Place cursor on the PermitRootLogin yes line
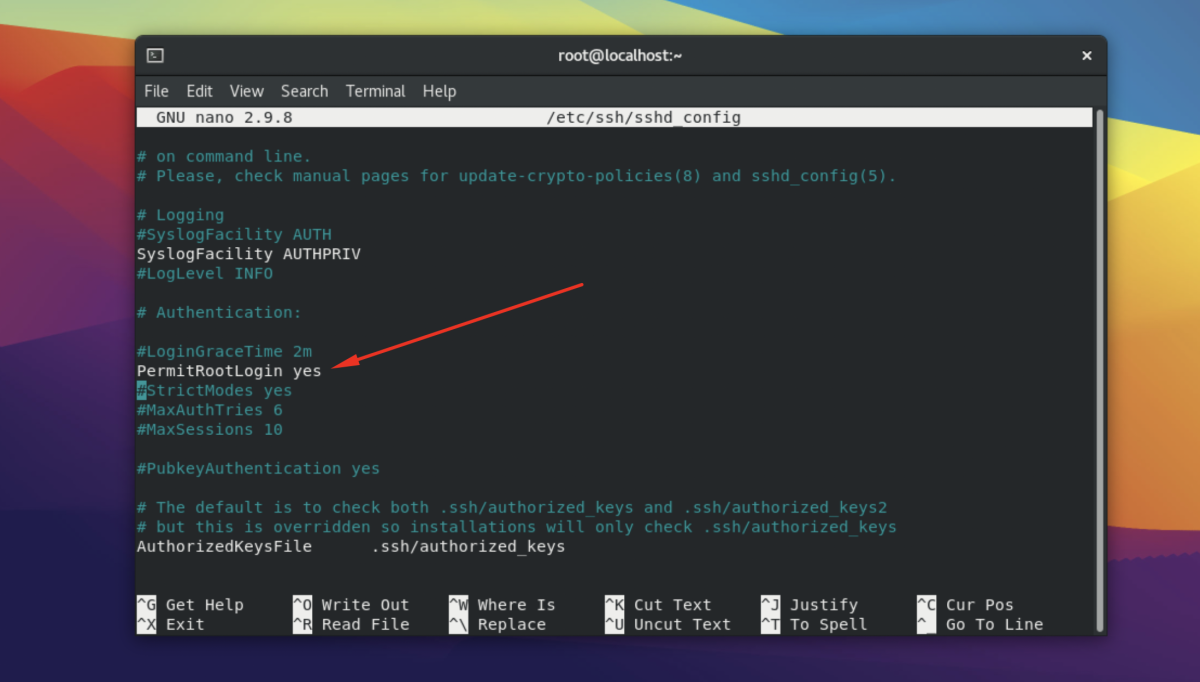This screenshot has width=1200, height=682. click(x=229, y=371)
